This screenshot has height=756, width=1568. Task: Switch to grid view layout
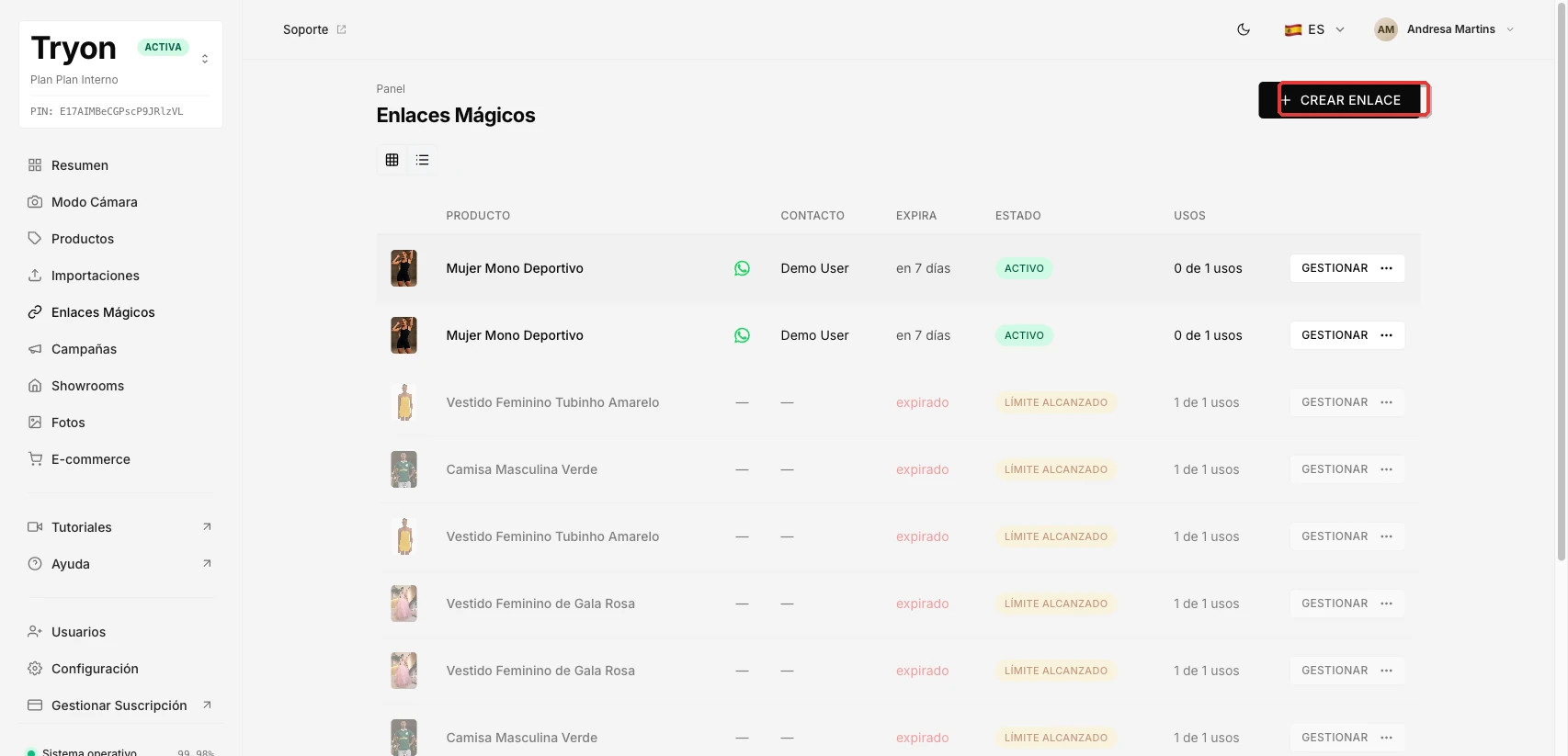point(392,160)
